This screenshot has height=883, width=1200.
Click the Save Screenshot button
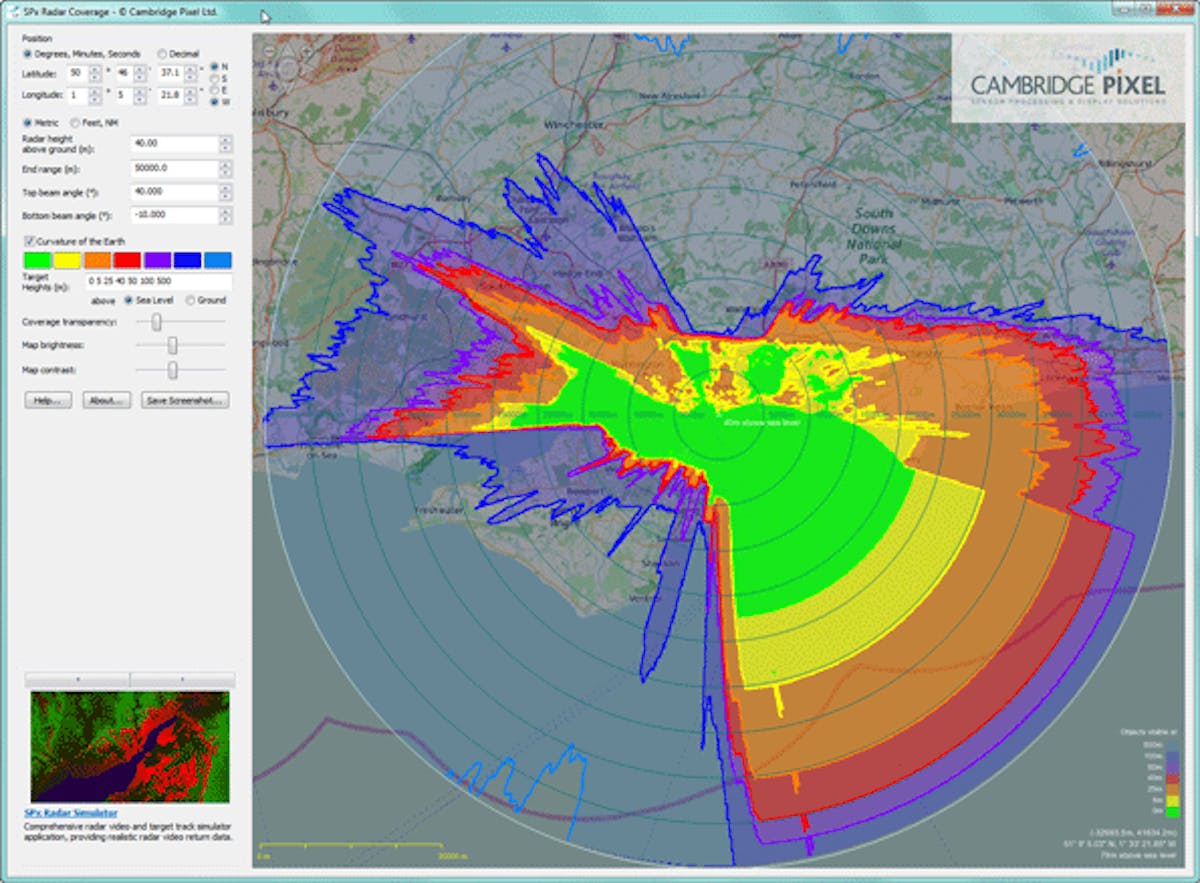186,399
